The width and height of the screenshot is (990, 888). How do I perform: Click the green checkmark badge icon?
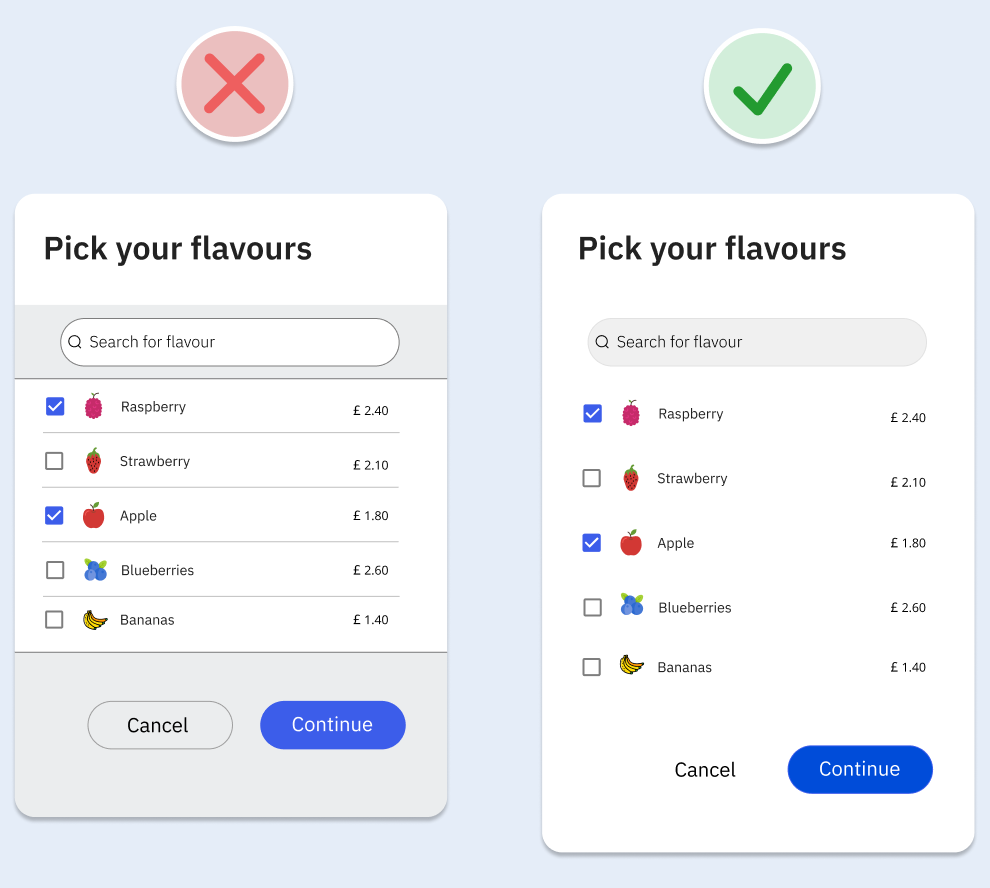[762, 87]
